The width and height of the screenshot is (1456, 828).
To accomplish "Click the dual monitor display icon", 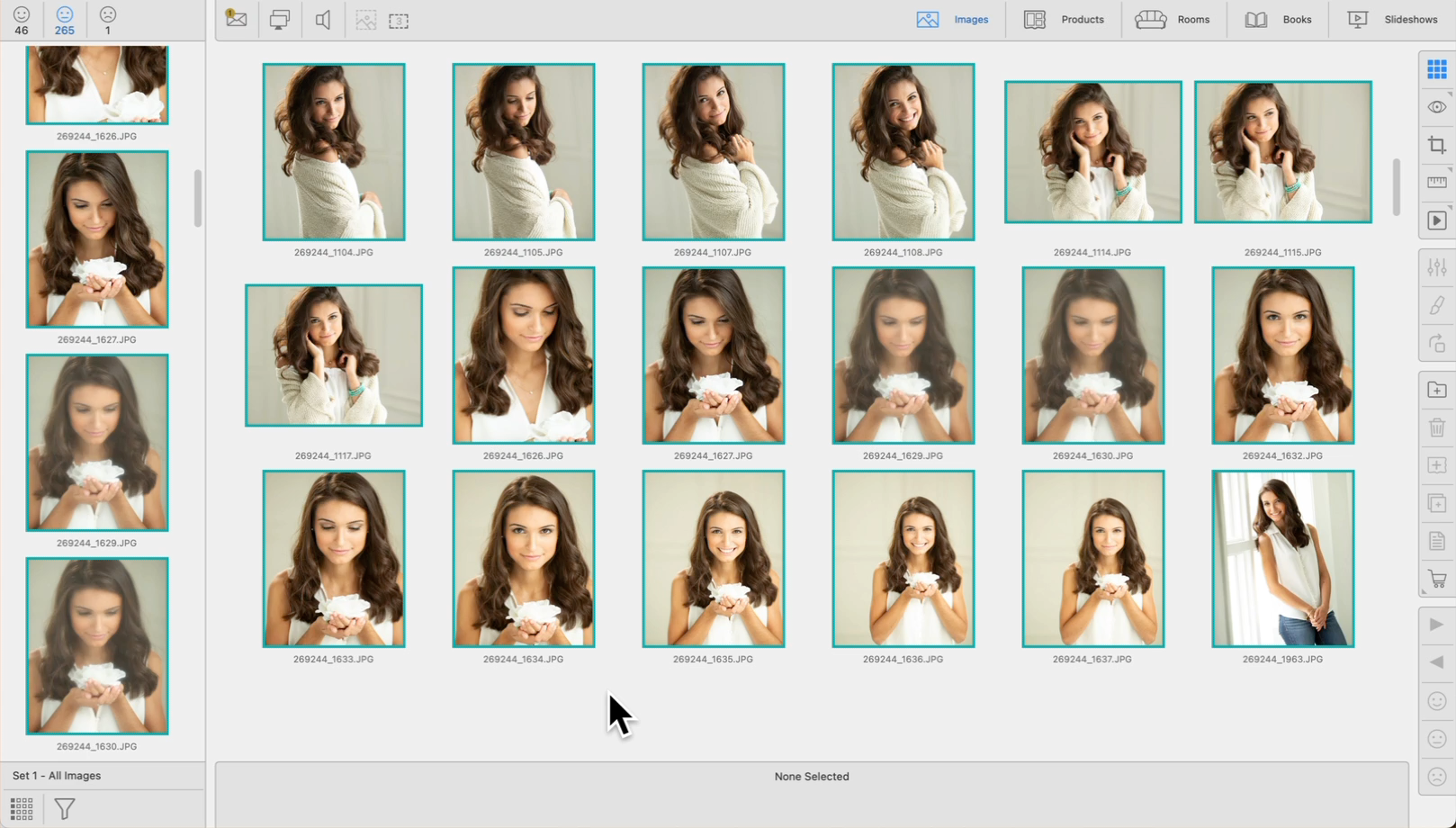I will pos(280,20).
